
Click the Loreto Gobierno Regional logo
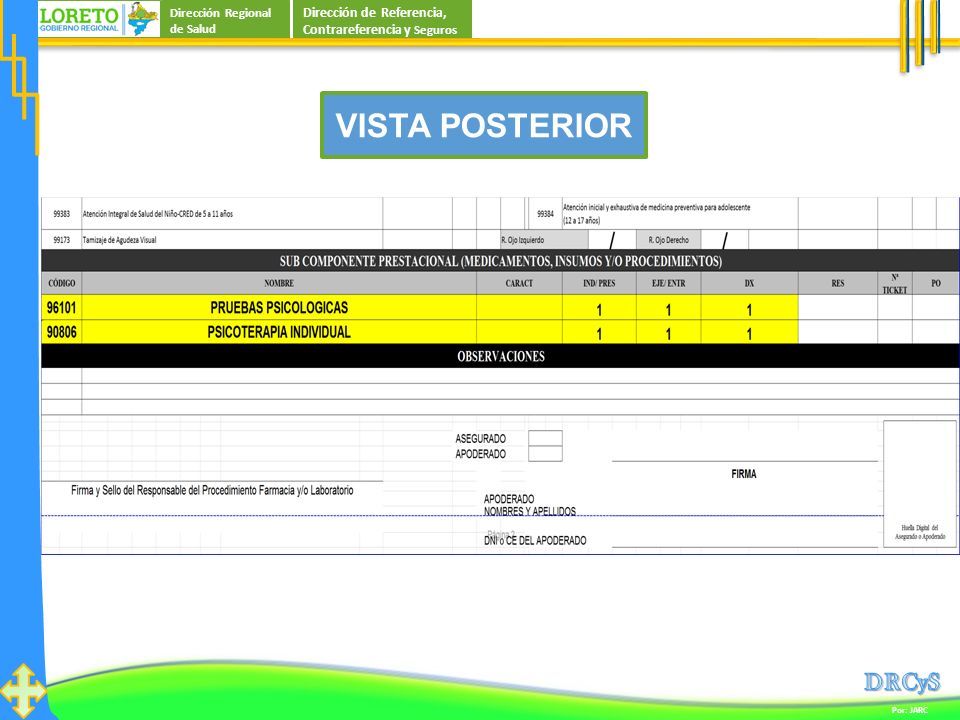[x=99, y=19]
